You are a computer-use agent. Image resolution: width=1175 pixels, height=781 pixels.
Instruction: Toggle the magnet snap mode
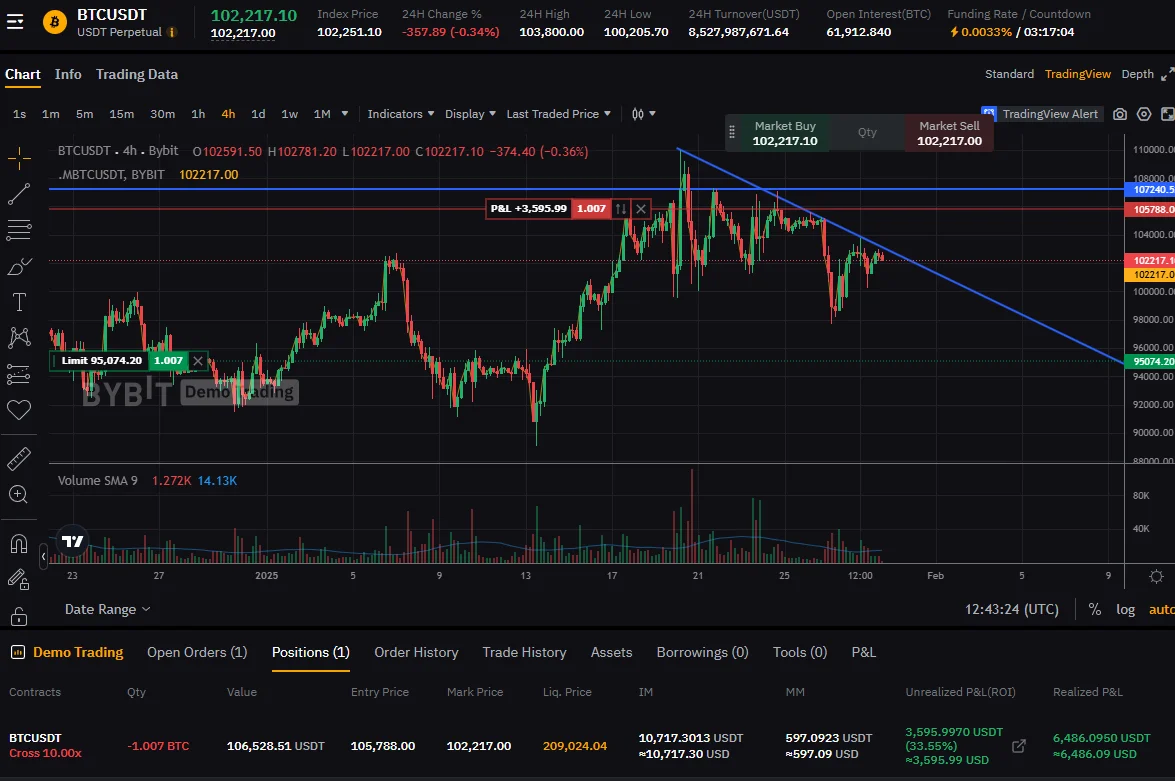point(19,543)
